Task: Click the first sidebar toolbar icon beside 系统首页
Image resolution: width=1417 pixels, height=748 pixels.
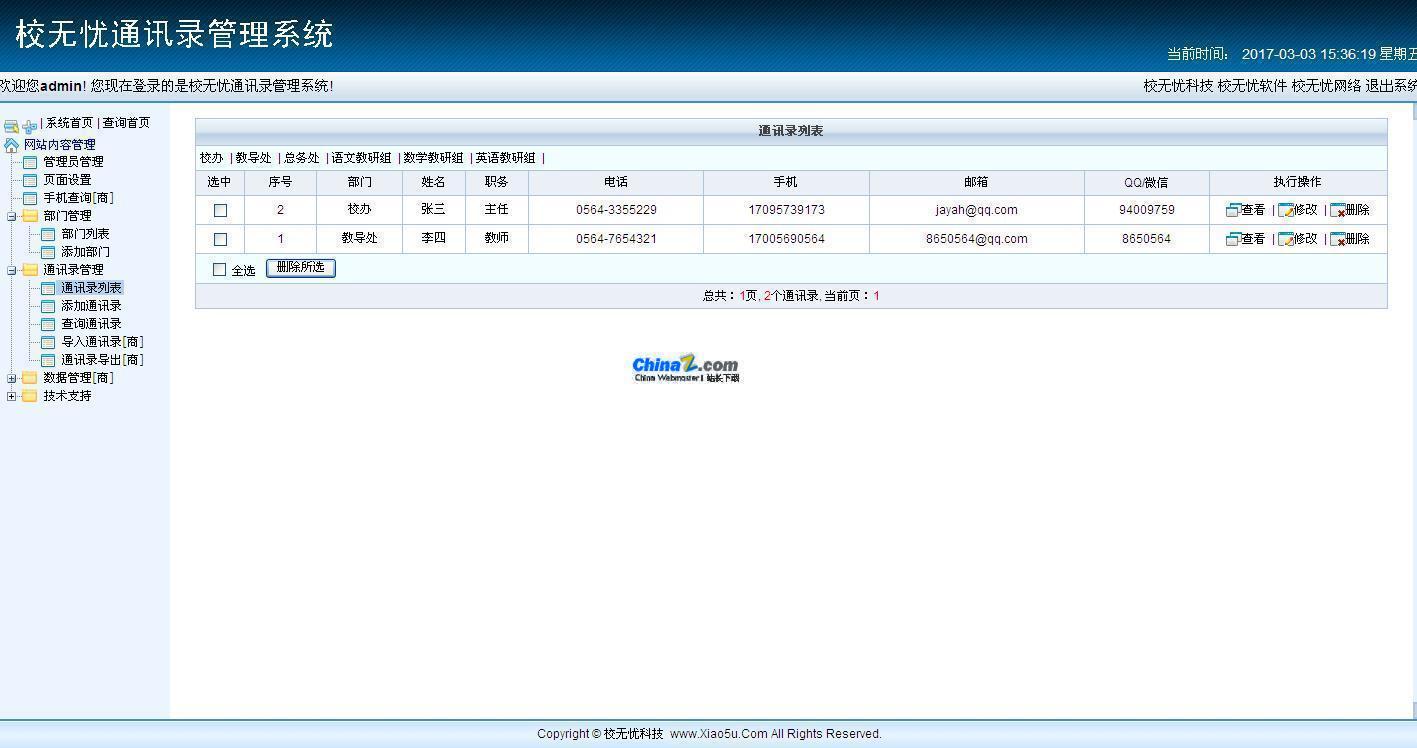Action: pos(11,126)
